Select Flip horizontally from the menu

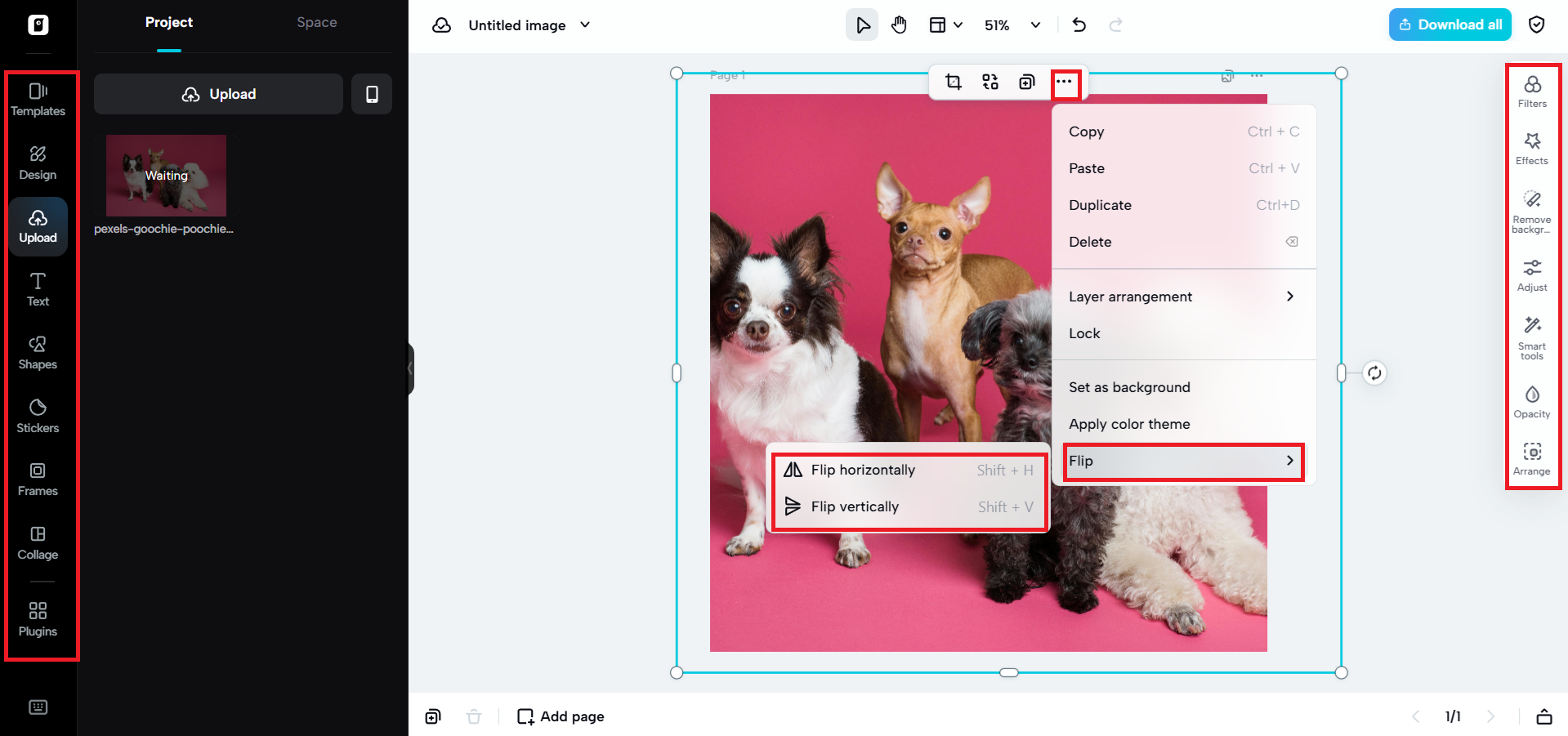[863, 469]
